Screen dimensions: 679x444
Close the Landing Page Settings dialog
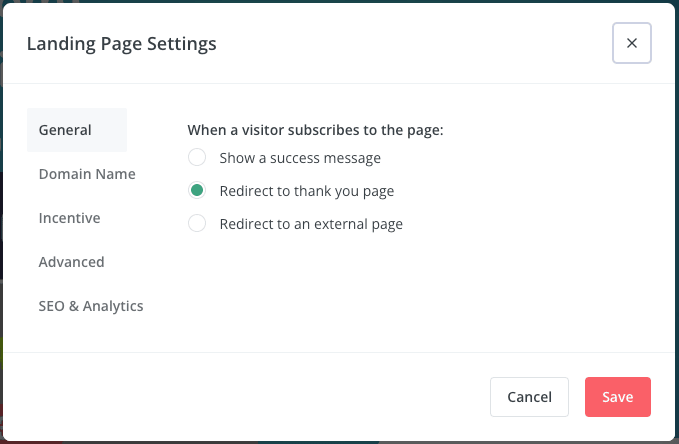click(631, 43)
